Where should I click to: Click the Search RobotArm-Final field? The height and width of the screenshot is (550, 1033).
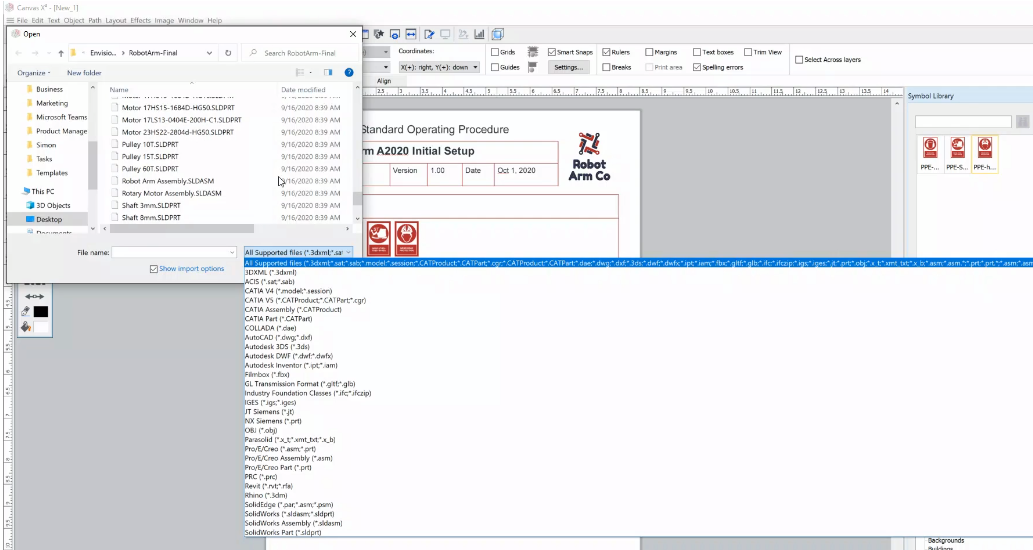pos(300,53)
